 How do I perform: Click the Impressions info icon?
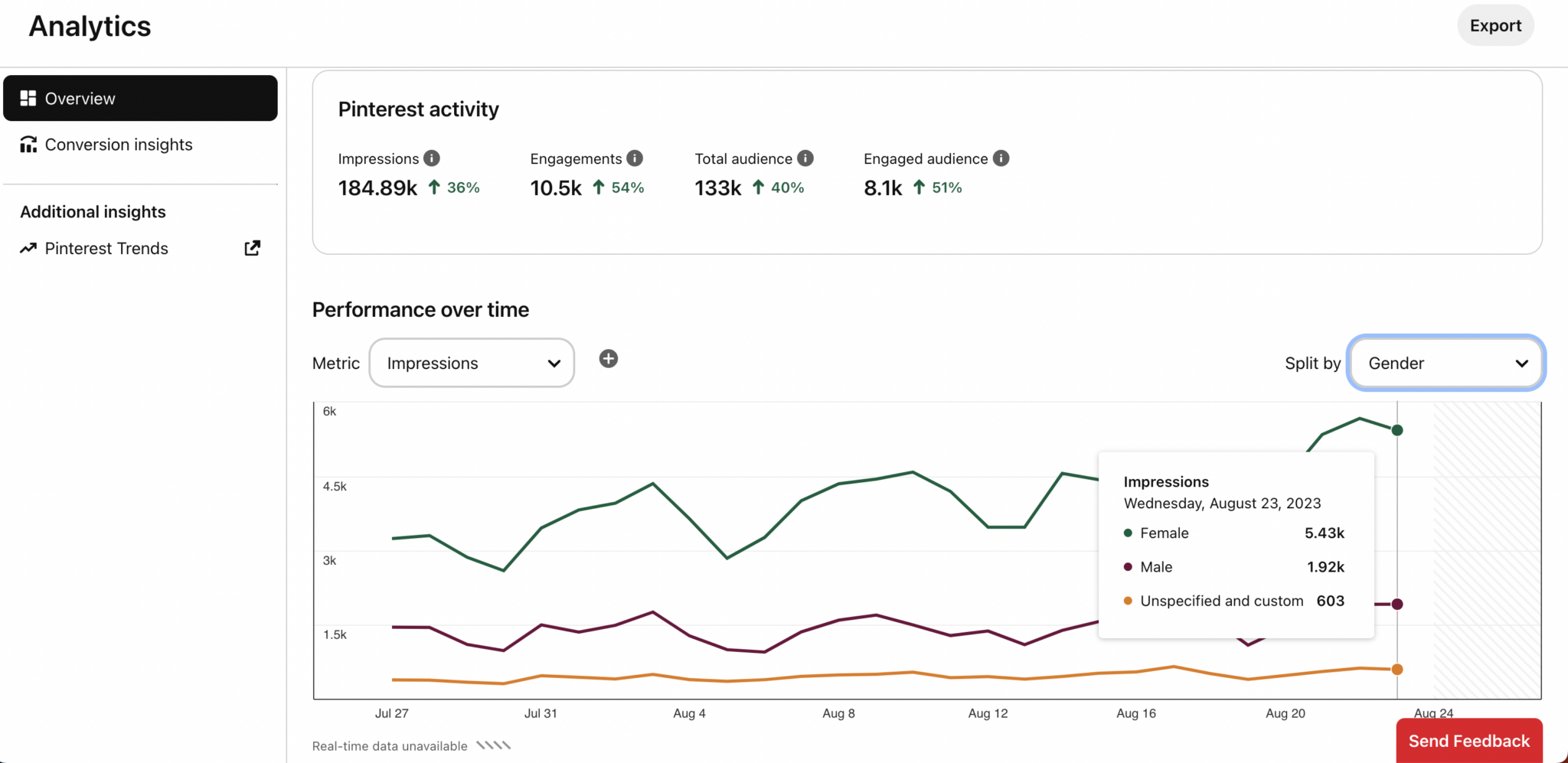pyautogui.click(x=432, y=158)
